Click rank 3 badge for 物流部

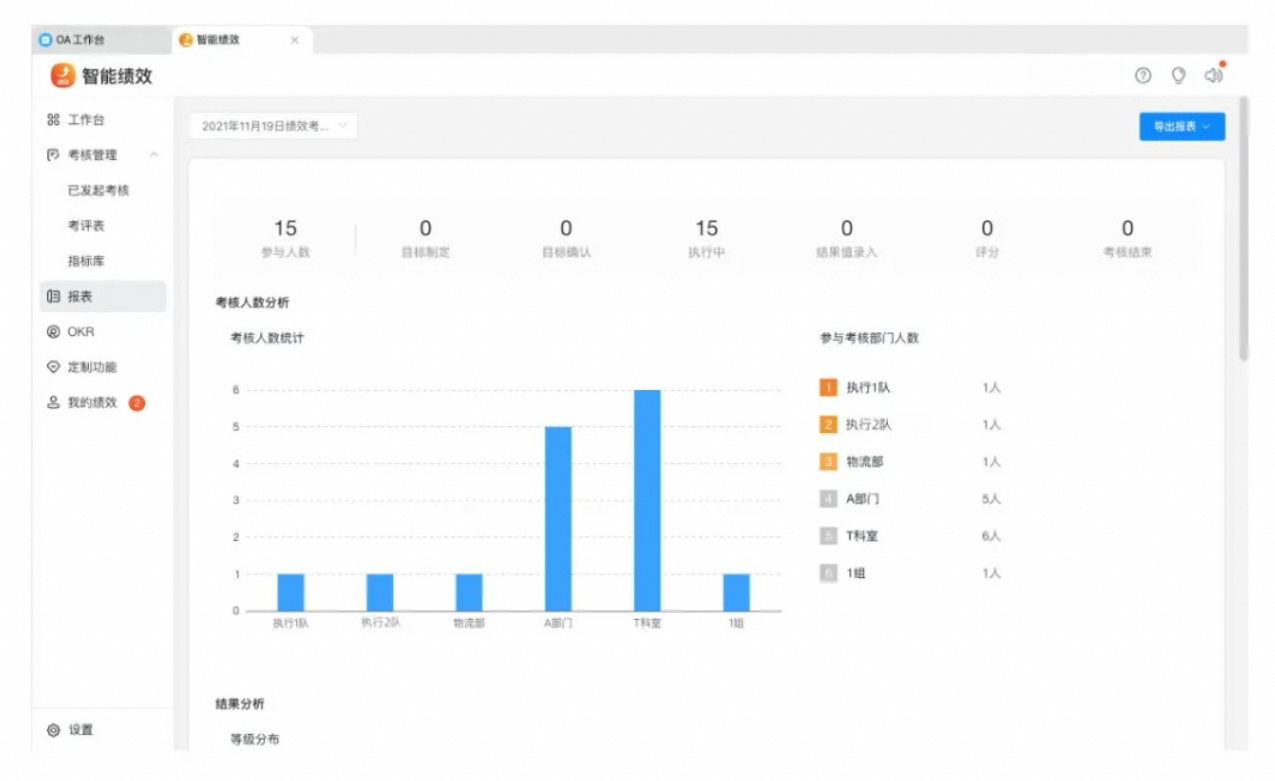tap(828, 461)
